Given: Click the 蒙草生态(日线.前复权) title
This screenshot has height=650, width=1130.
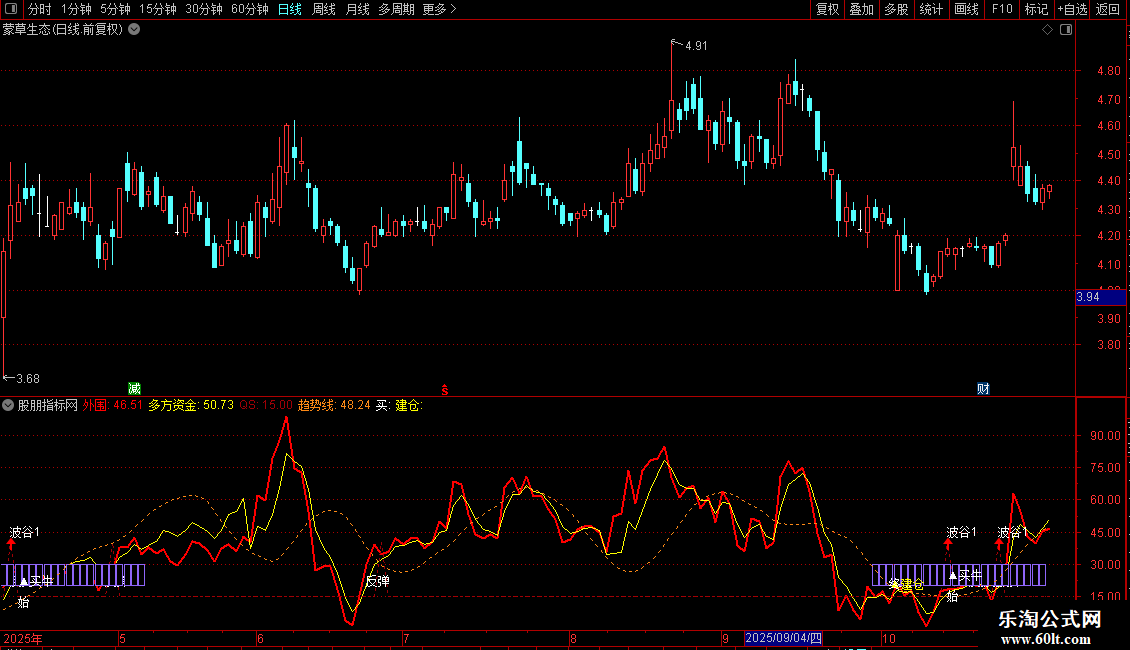Looking at the screenshot, I should 63,30.
